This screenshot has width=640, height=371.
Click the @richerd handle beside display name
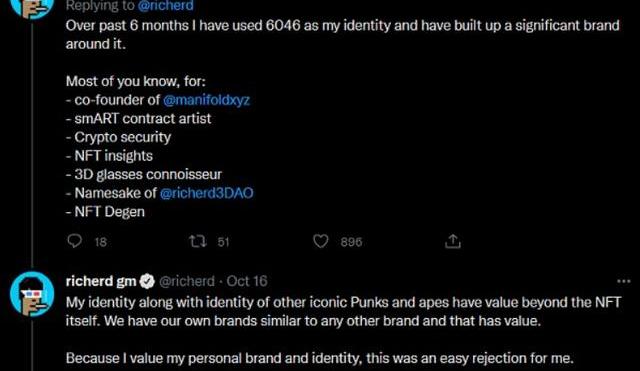coord(187,281)
